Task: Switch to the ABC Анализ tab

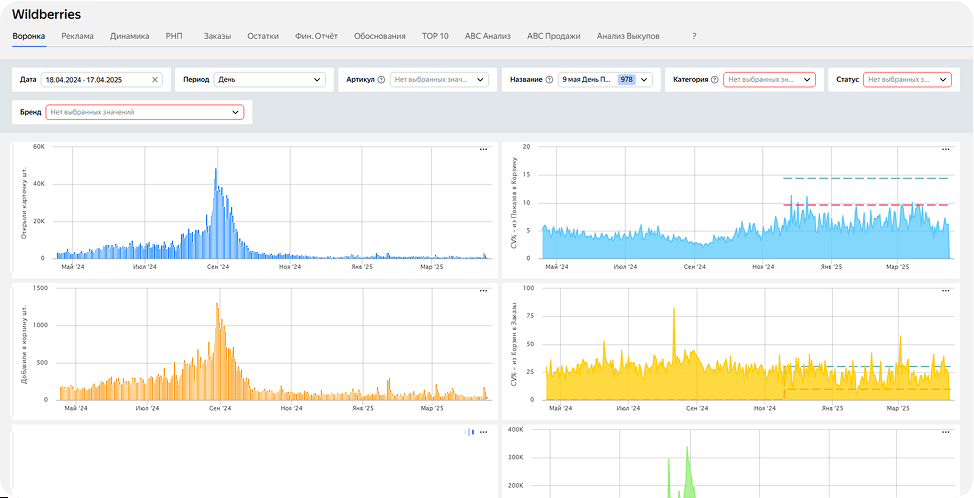Action: [x=488, y=36]
